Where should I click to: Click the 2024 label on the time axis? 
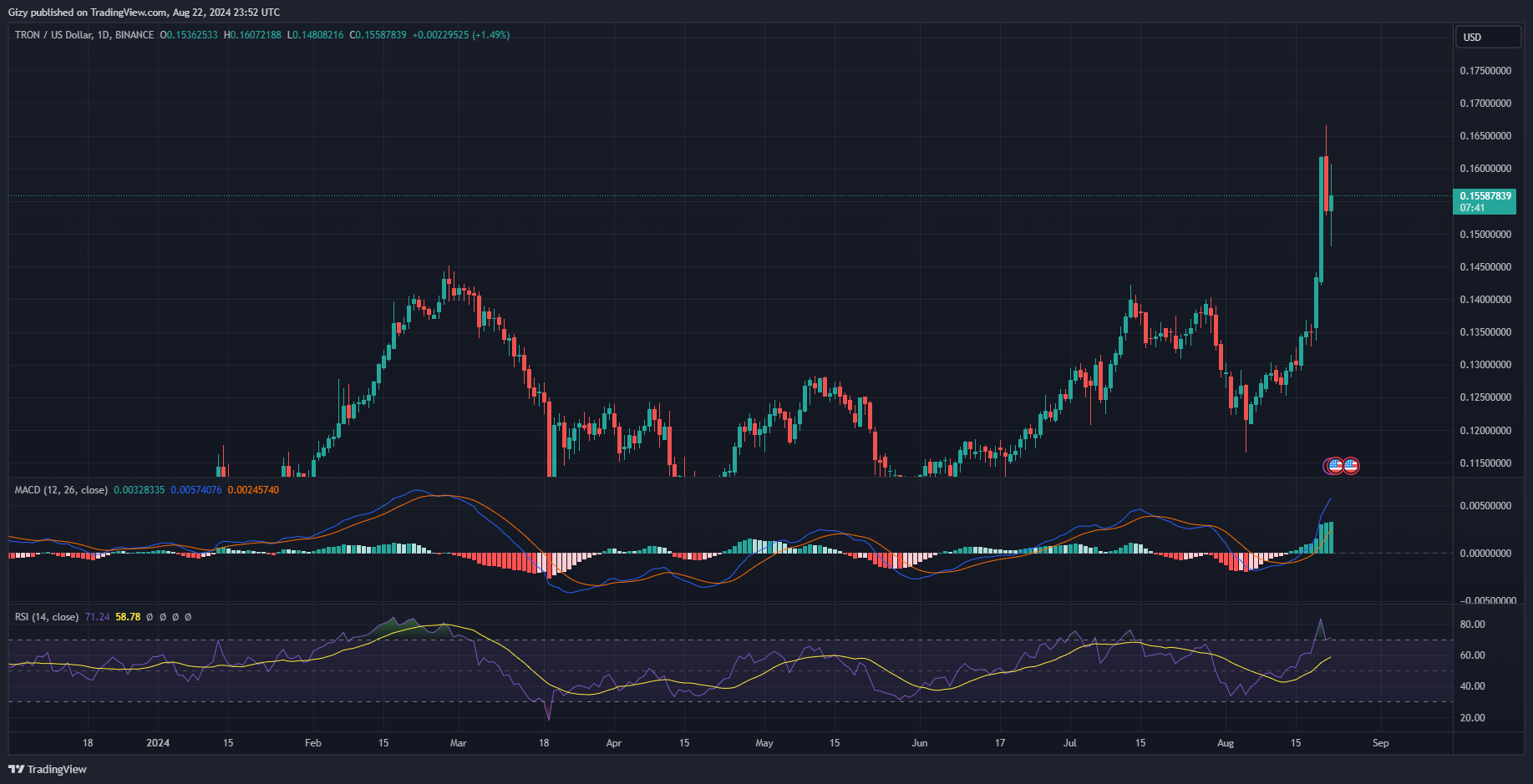point(158,743)
